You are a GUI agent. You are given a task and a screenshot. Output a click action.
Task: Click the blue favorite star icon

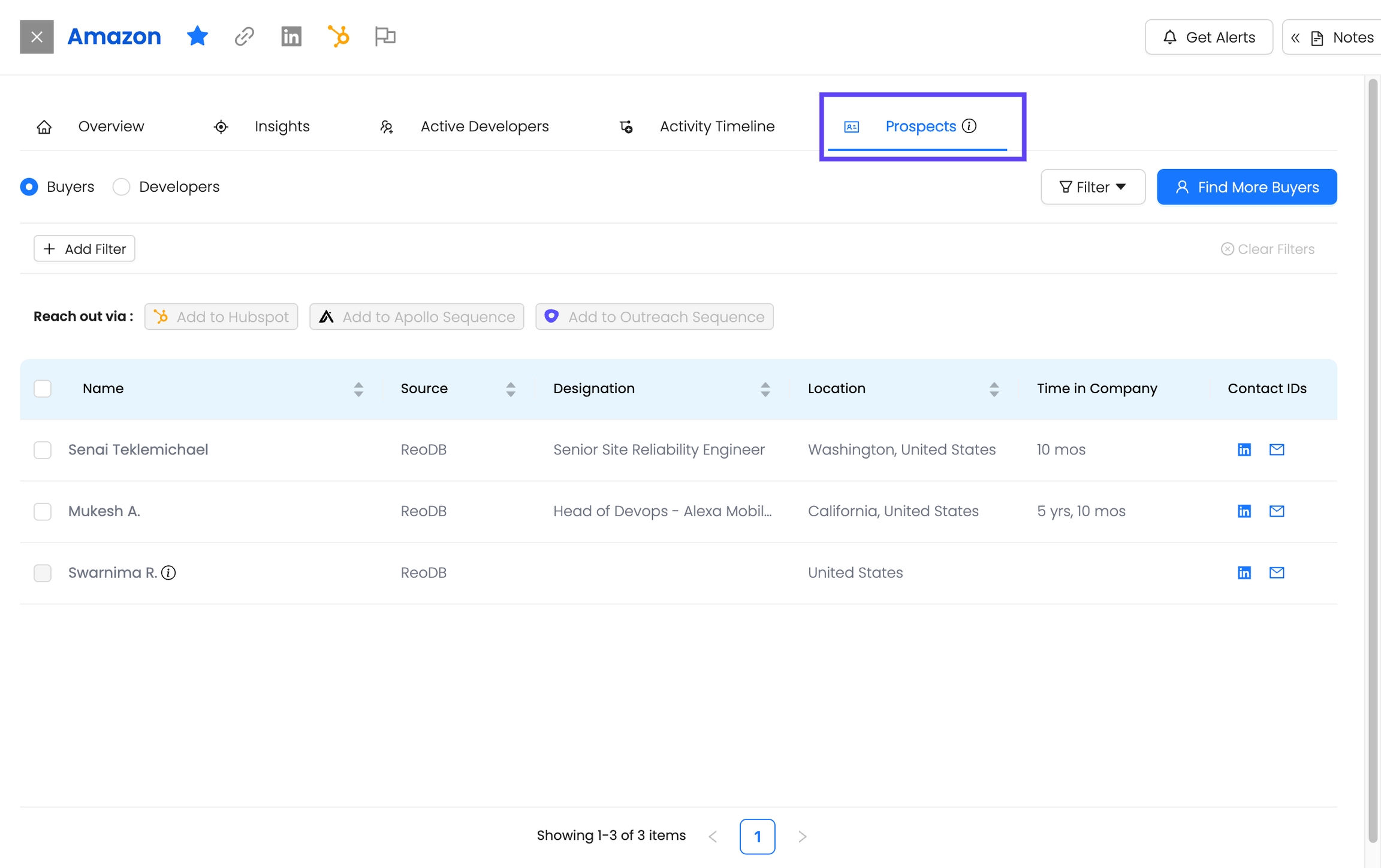(x=197, y=37)
